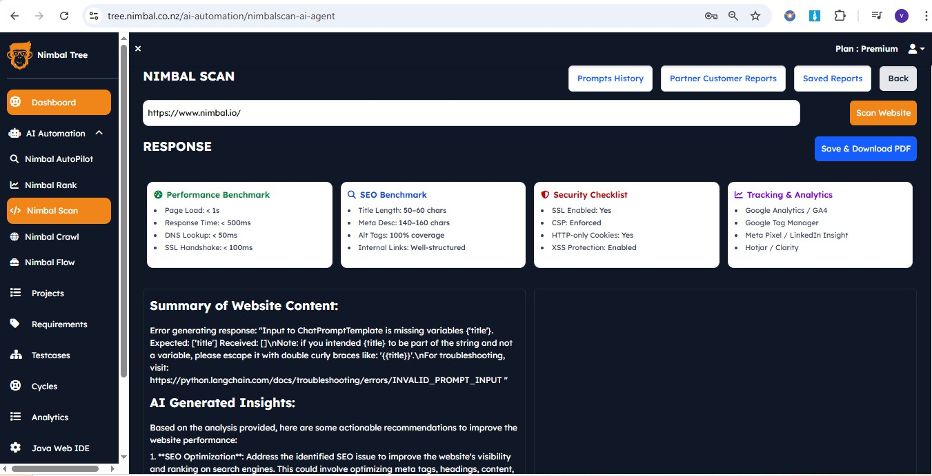Open Testcases from the sidebar
Viewport: 932px width, 476px height.
click(48, 355)
